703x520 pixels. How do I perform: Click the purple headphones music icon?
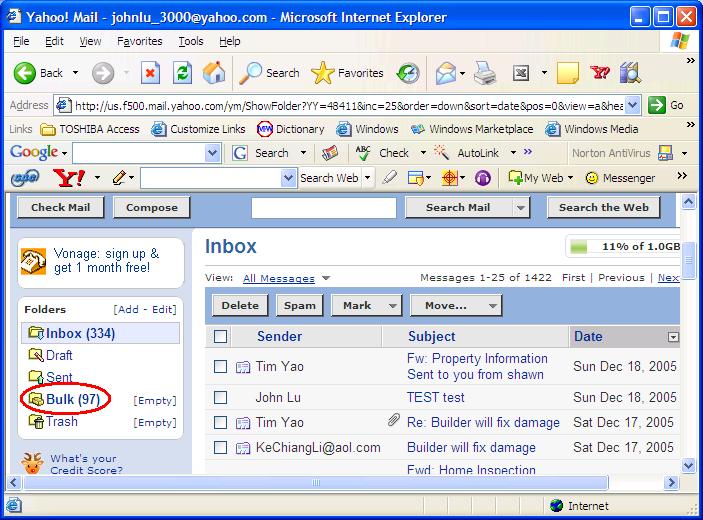click(x=482, y=178)
